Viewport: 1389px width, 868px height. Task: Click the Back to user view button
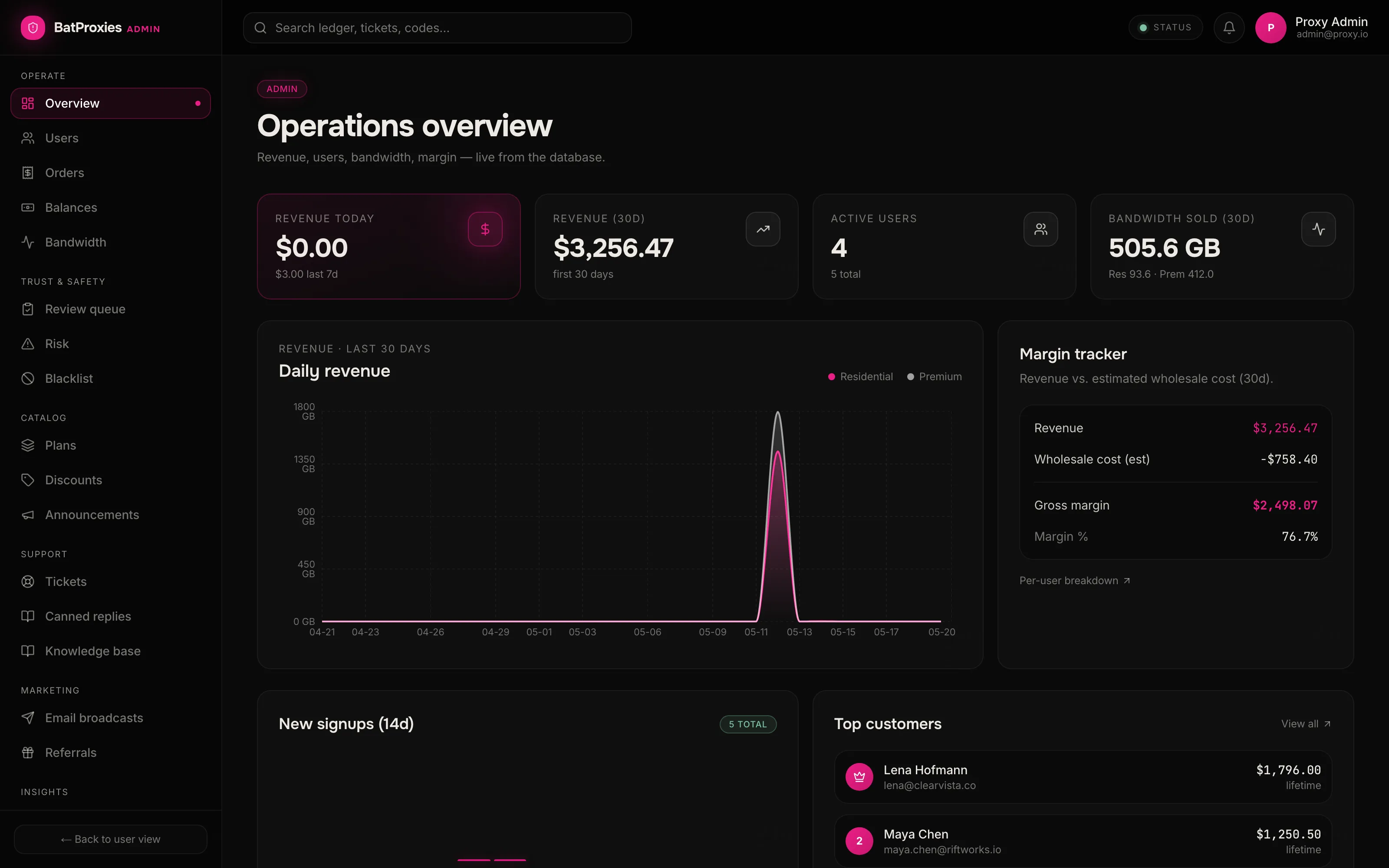110,839
